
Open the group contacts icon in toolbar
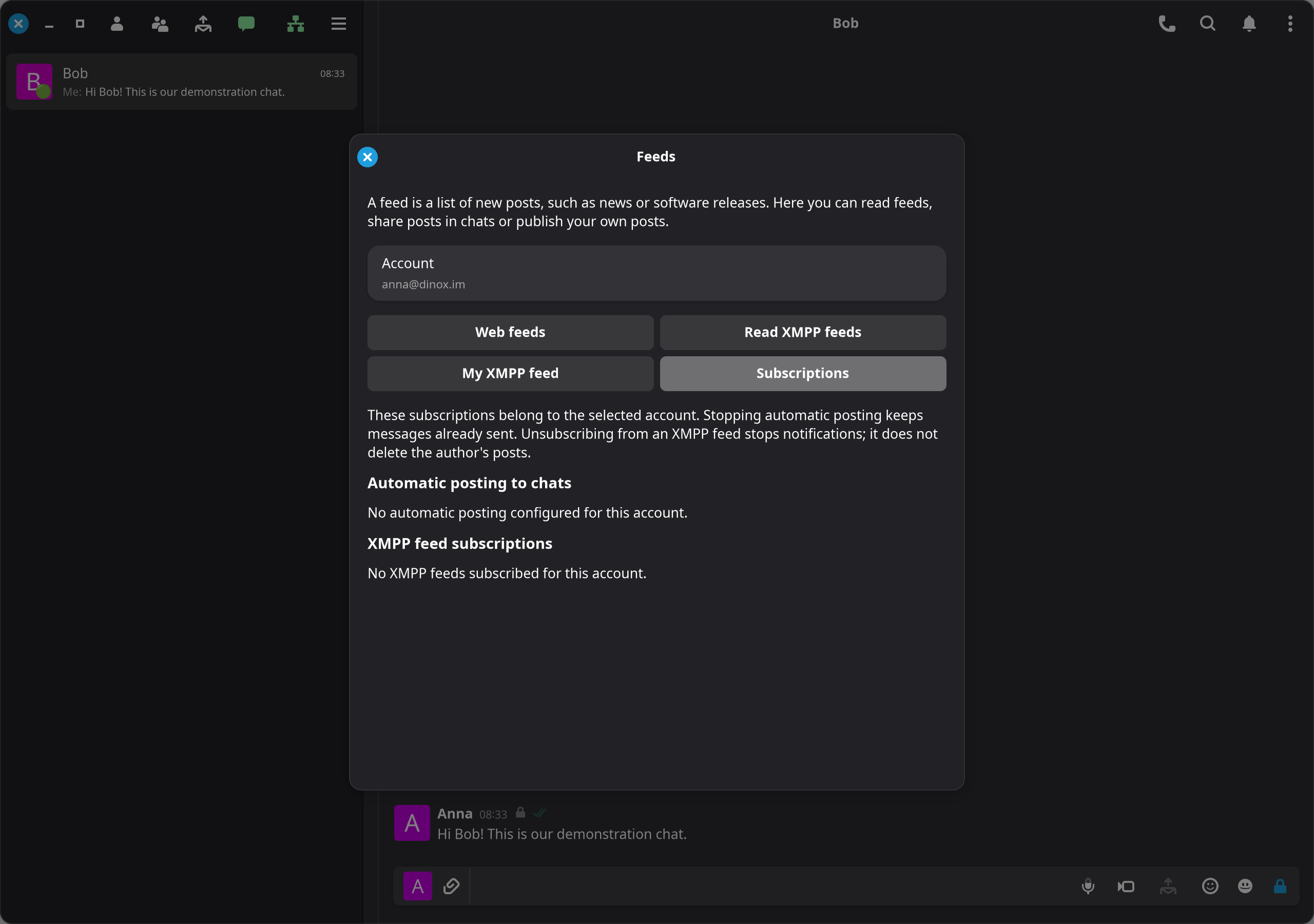point(160,24)
